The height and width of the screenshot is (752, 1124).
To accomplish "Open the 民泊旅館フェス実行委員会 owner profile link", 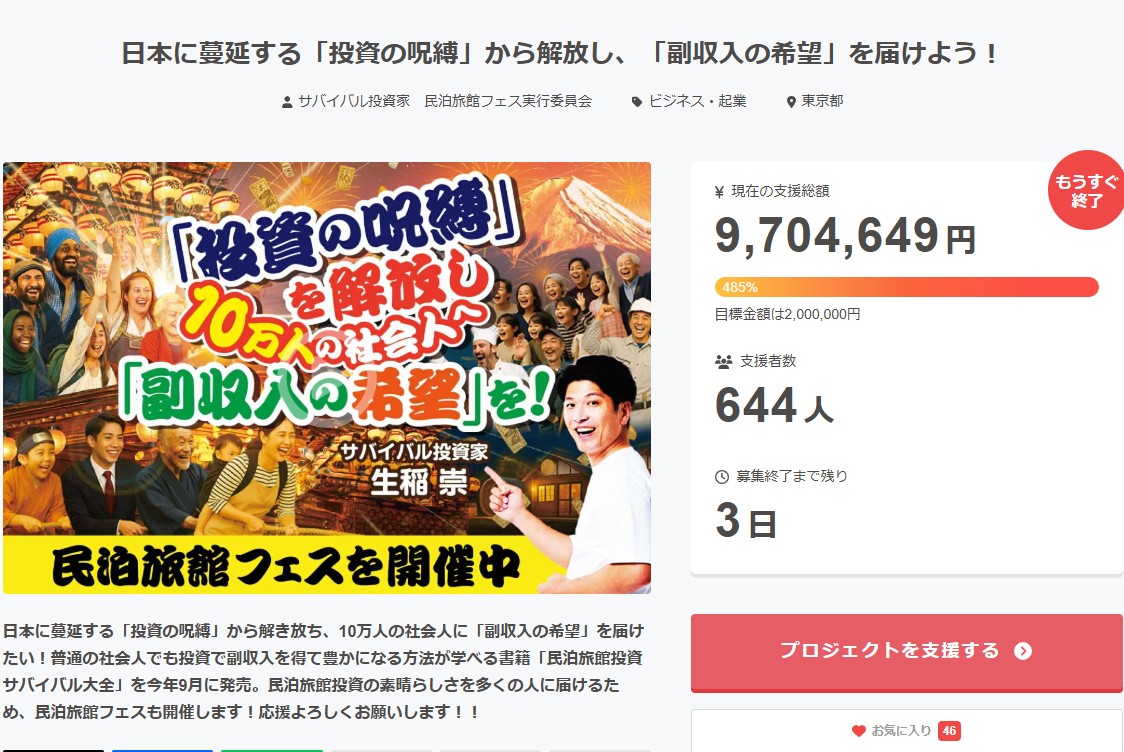I will pos(444,101).
